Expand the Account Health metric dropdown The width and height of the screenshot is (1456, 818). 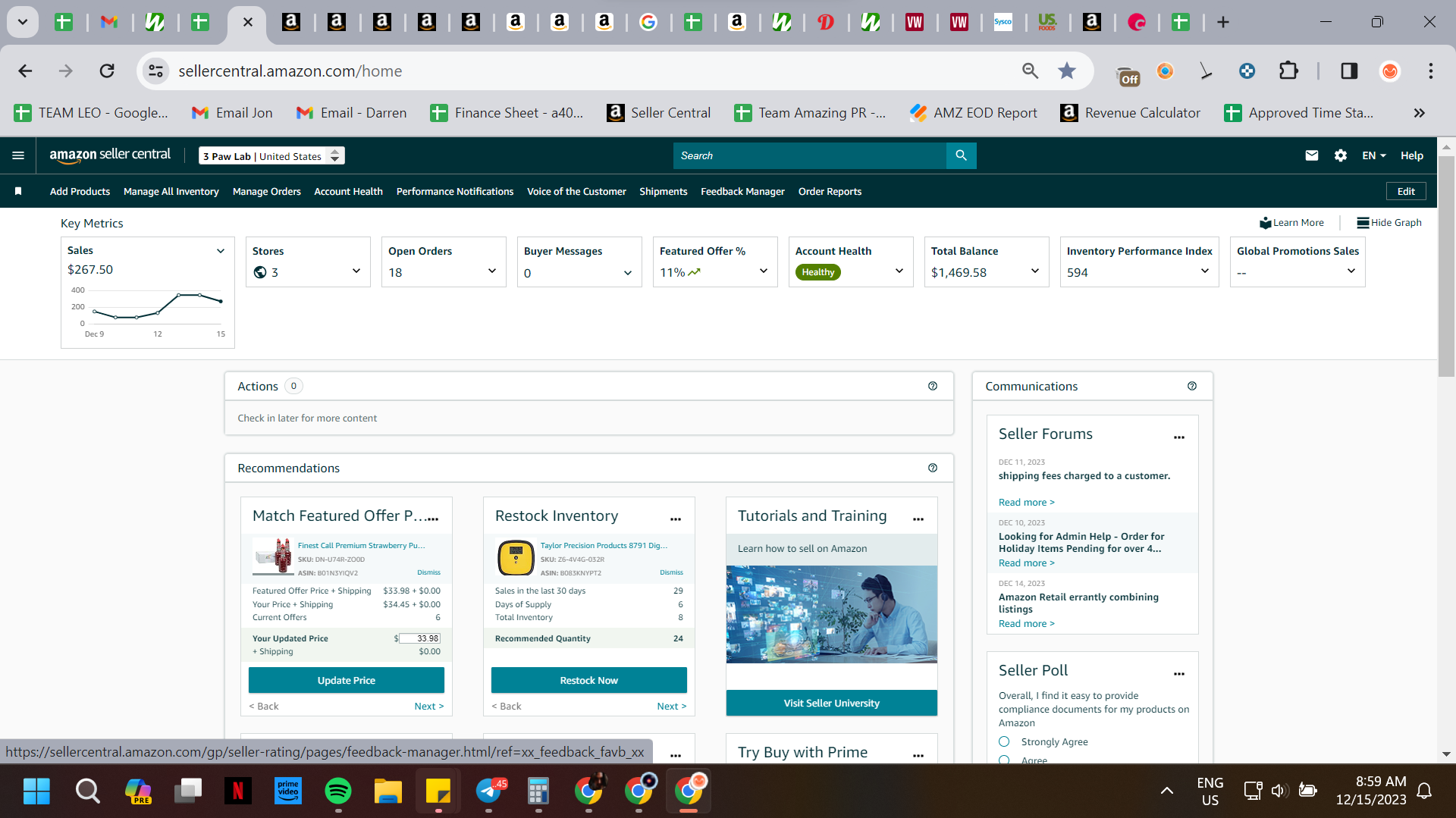(x=899, y=271)
